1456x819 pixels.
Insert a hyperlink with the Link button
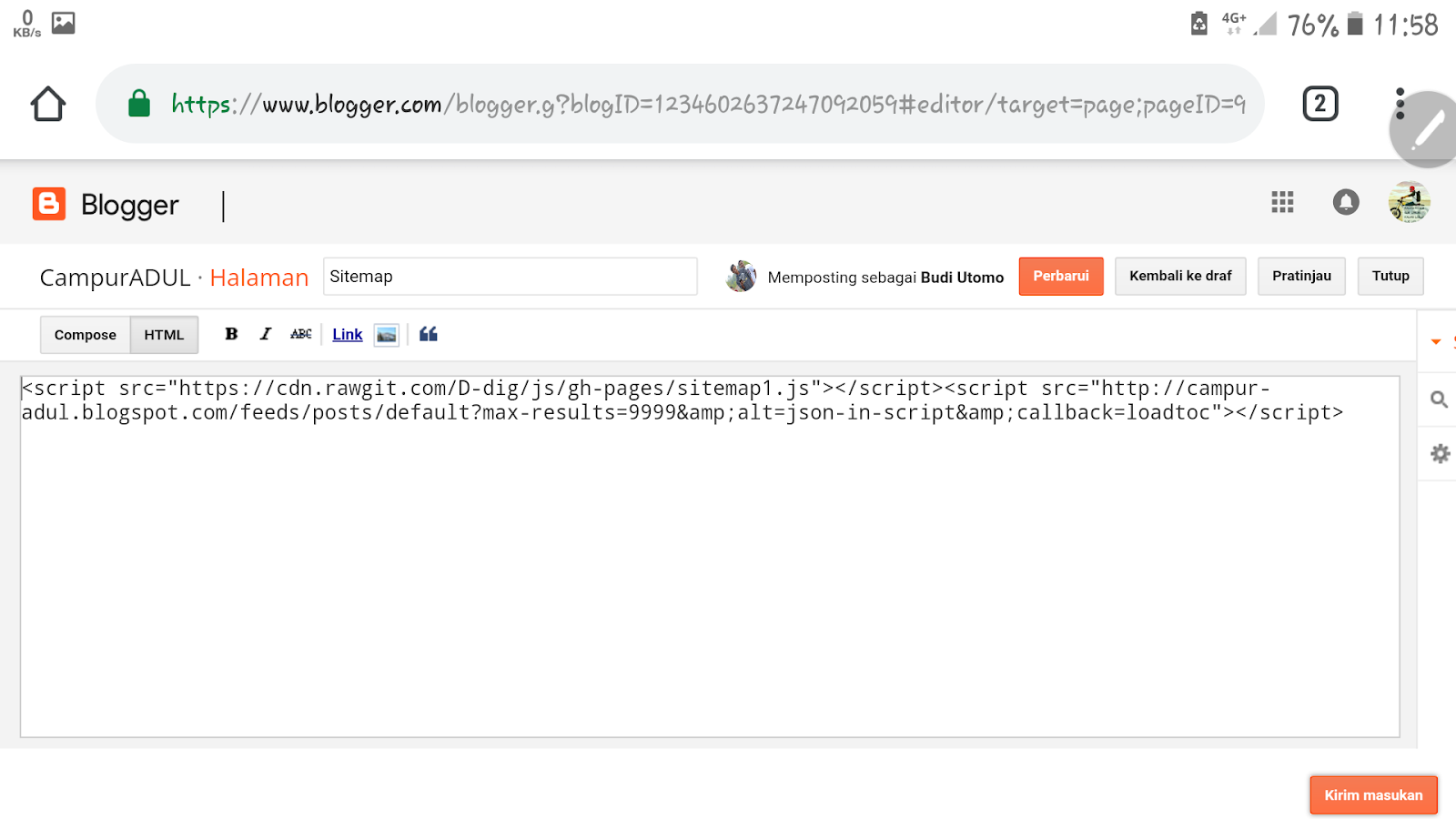click(x=348, y=334)
